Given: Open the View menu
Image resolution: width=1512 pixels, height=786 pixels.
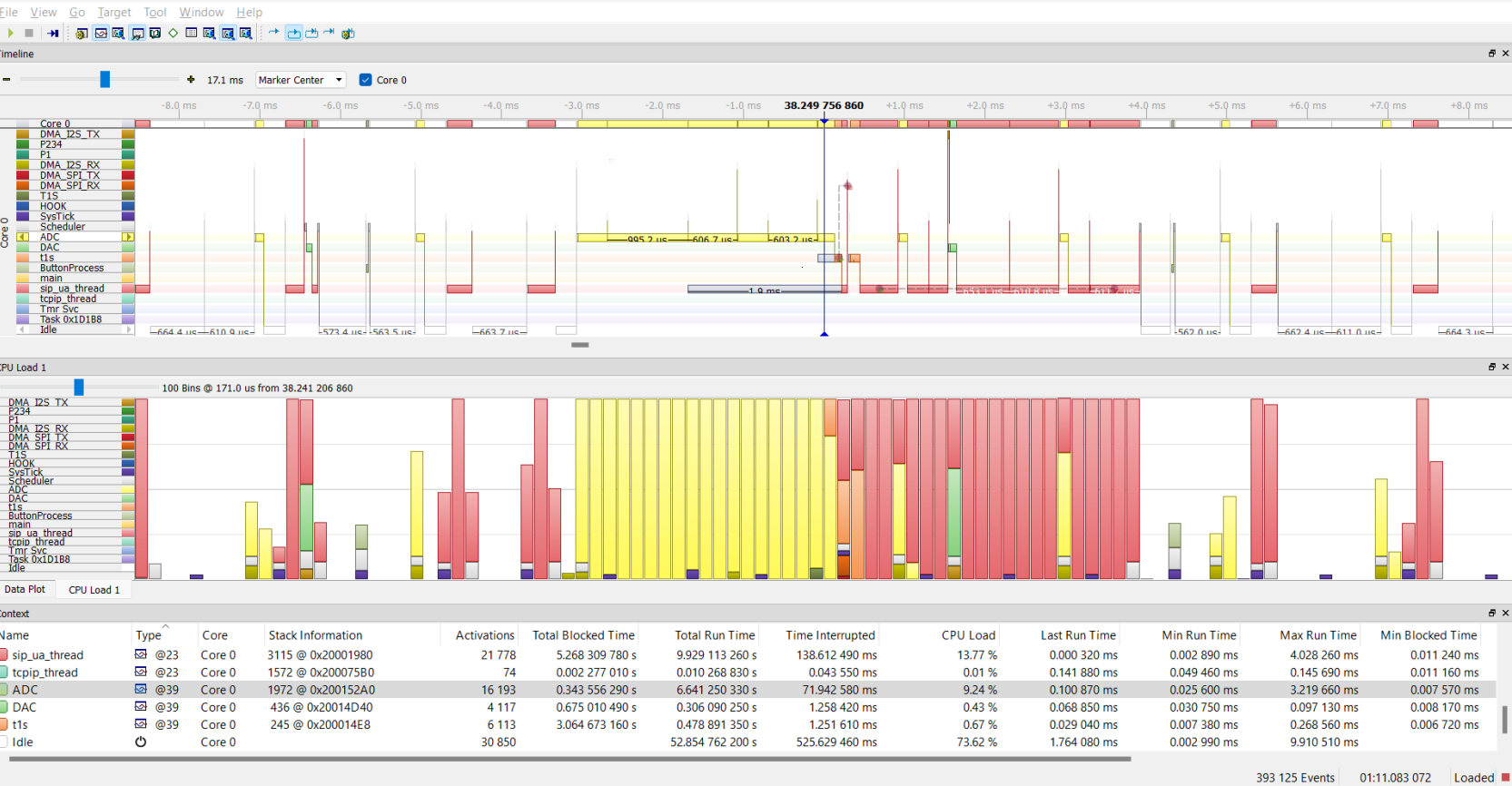Looking at the screenshot, I should point(44,12).
